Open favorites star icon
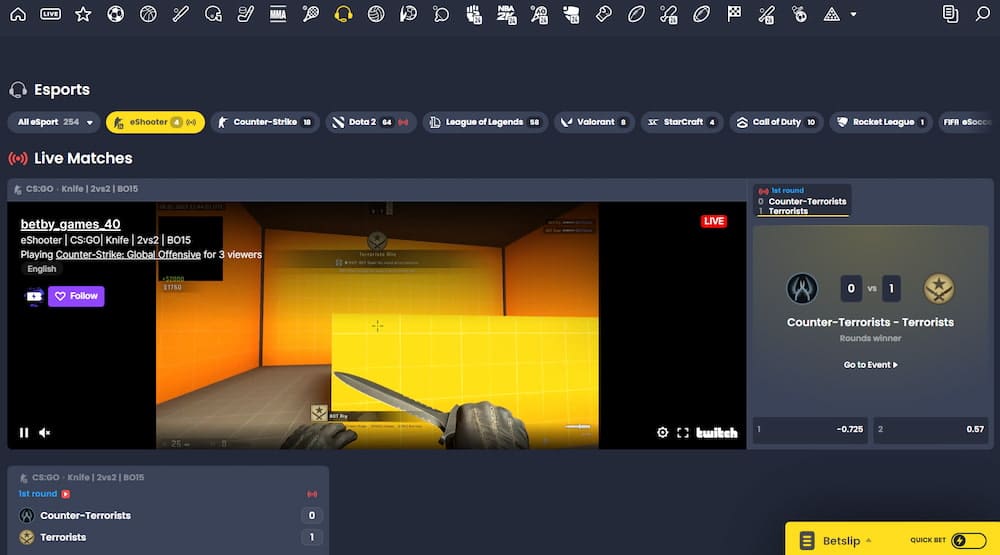This screenshot has height=555, width=1000. [x=83, y=14]
